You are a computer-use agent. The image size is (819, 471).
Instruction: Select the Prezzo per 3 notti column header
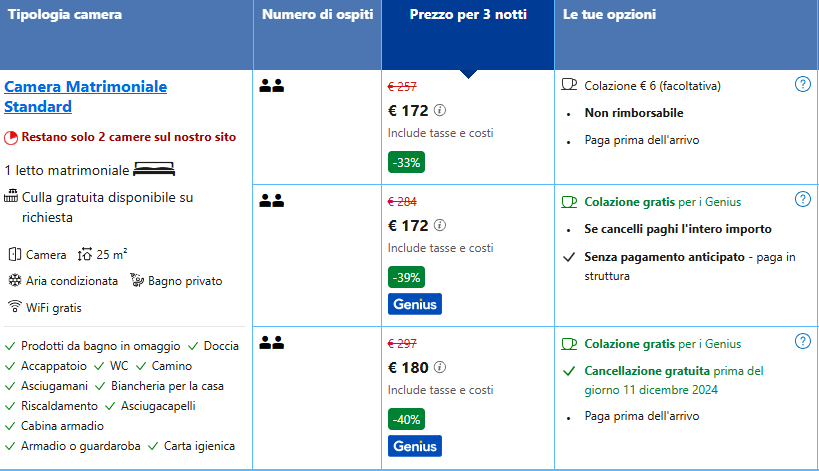point(468,15)
